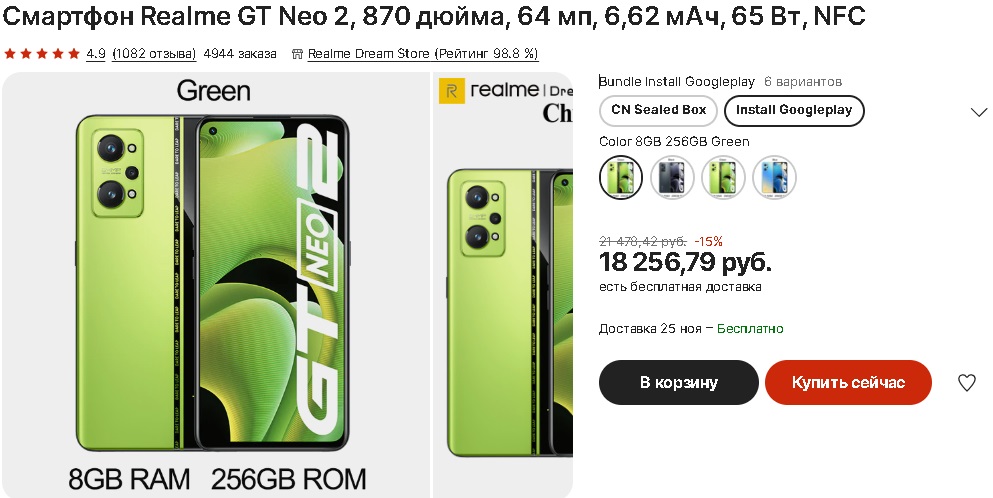This screenshot has width=993, height=498.
Task: Expand the bundle variants chevron
Action: (979, 112)
